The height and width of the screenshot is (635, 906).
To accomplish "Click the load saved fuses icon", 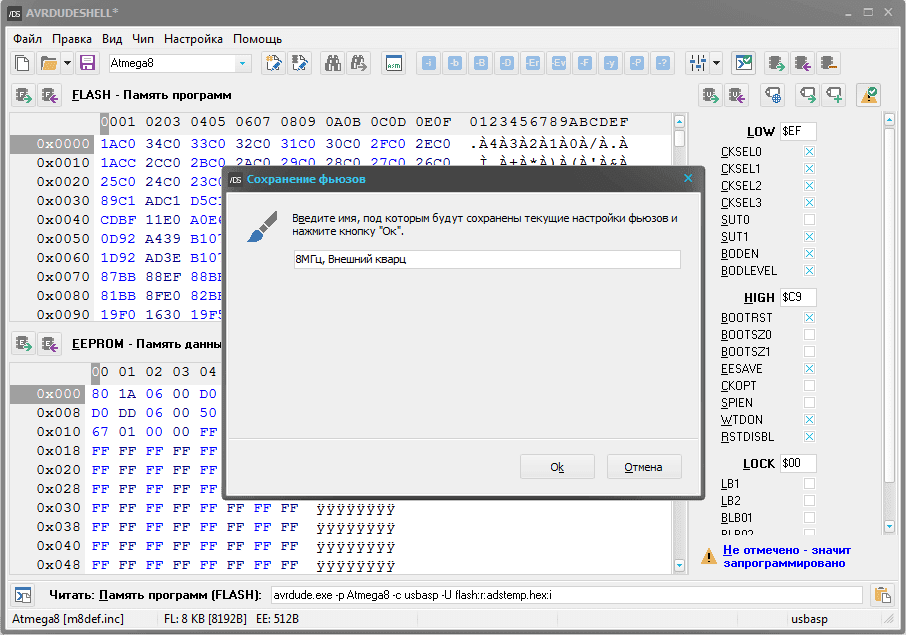I will [x=808, y=95].
